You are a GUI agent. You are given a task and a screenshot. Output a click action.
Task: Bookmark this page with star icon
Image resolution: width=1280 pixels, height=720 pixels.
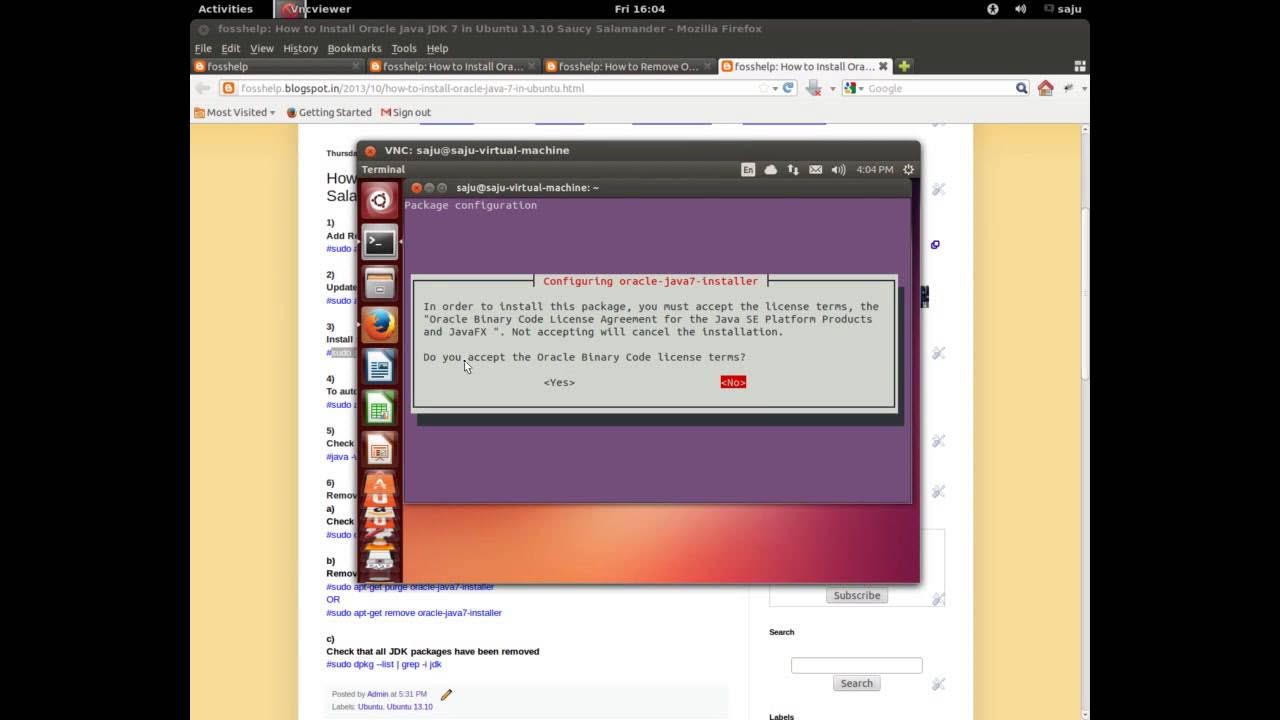coord(763,88)
